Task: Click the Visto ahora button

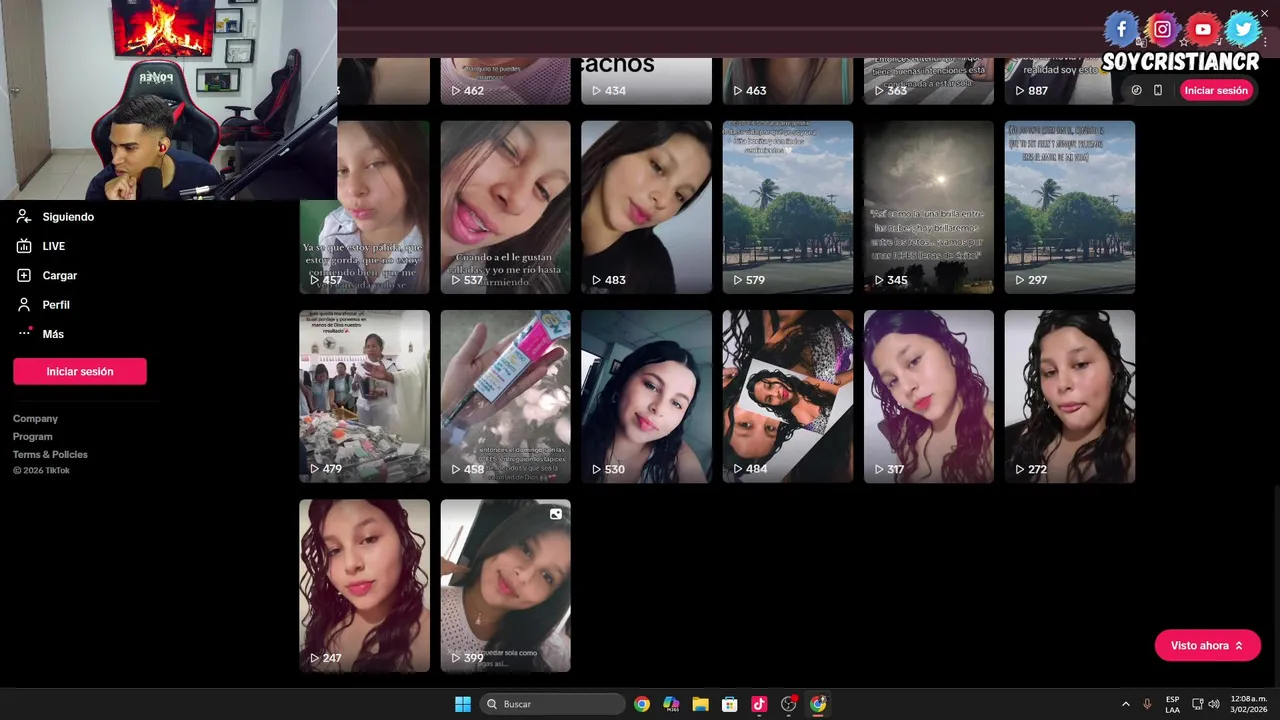Action: pyautogui.click(x=1207, y=646)
